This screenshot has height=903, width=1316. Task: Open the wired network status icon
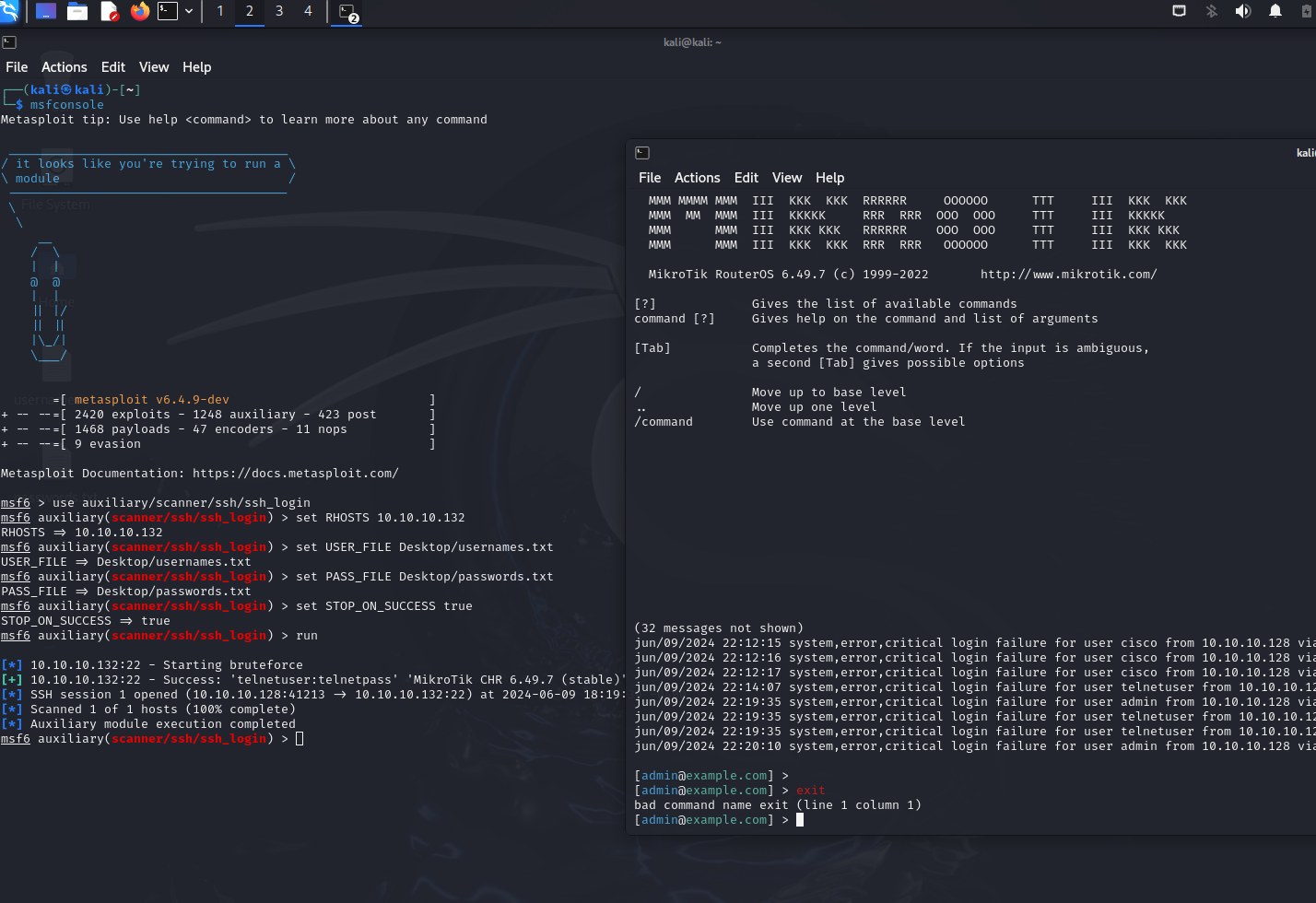[x=1179, y=11]
